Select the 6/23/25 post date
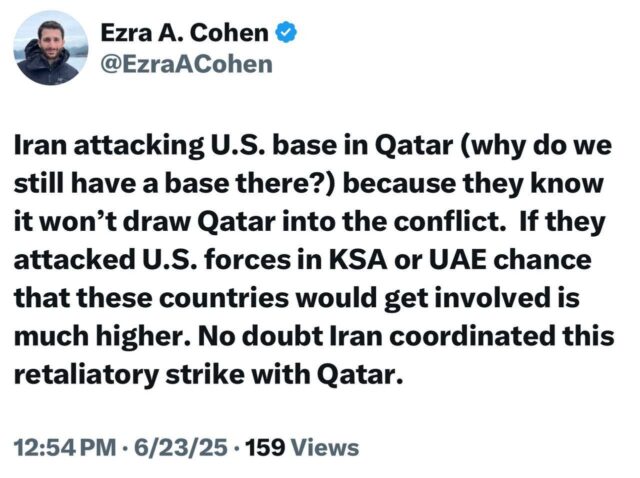The image size is (640, 478). tap(181, 447)
